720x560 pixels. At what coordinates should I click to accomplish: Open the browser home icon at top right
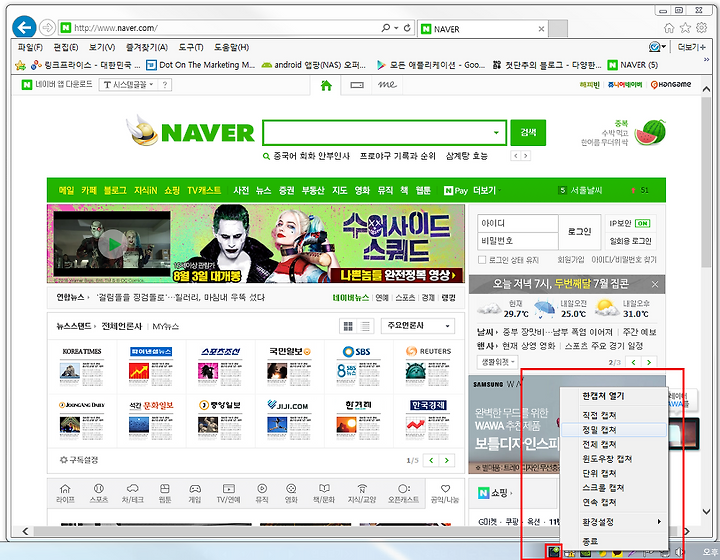(669, 28)
